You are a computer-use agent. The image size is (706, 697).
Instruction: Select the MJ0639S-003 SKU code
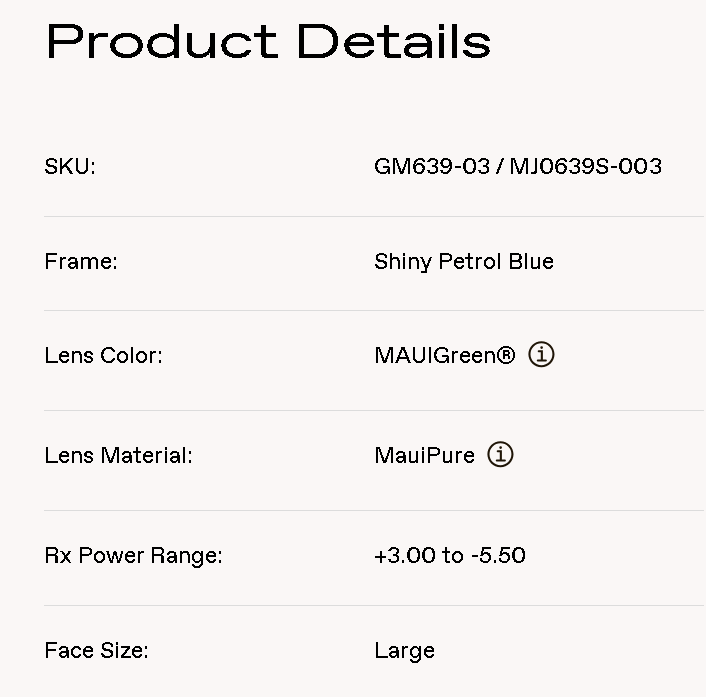(x=585, y=166)
